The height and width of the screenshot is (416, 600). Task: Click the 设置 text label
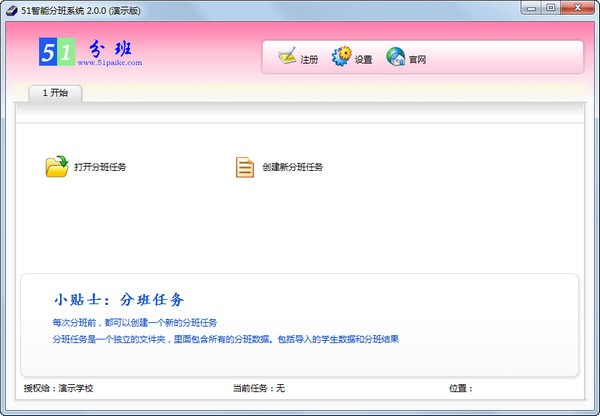tap(363, 60)
